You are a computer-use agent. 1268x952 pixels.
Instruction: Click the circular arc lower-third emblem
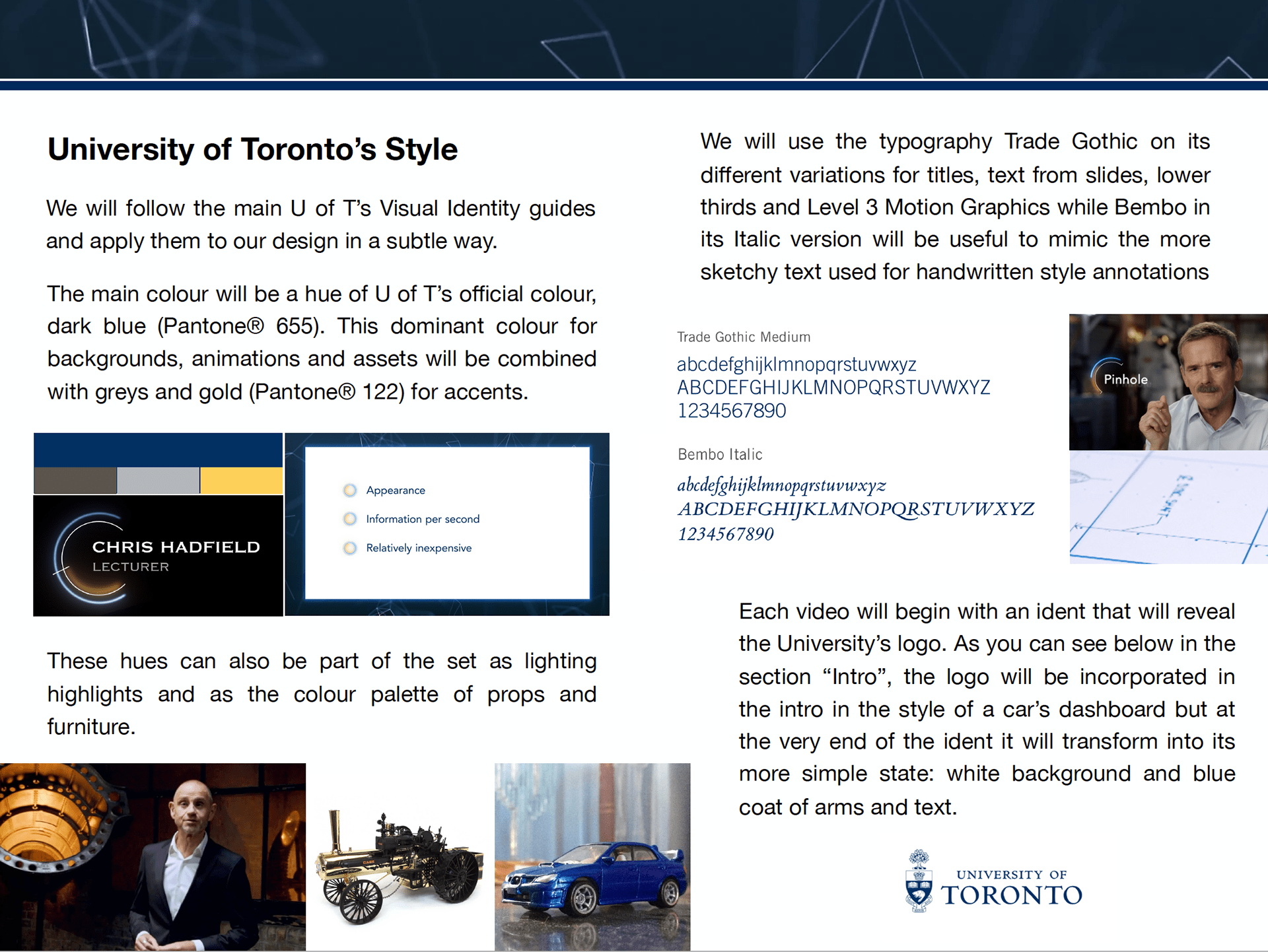[x=90, y=558]
